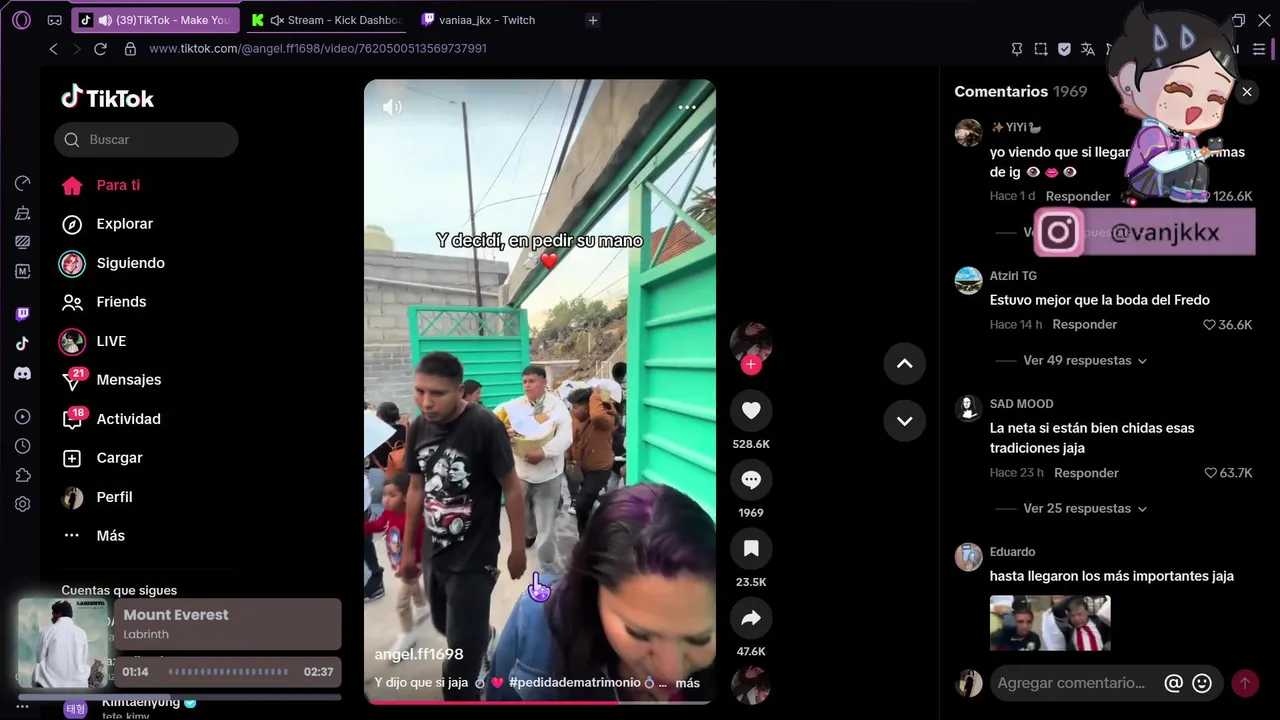
Task: Open comments via speech bubble icon
Action: point(751,480)
